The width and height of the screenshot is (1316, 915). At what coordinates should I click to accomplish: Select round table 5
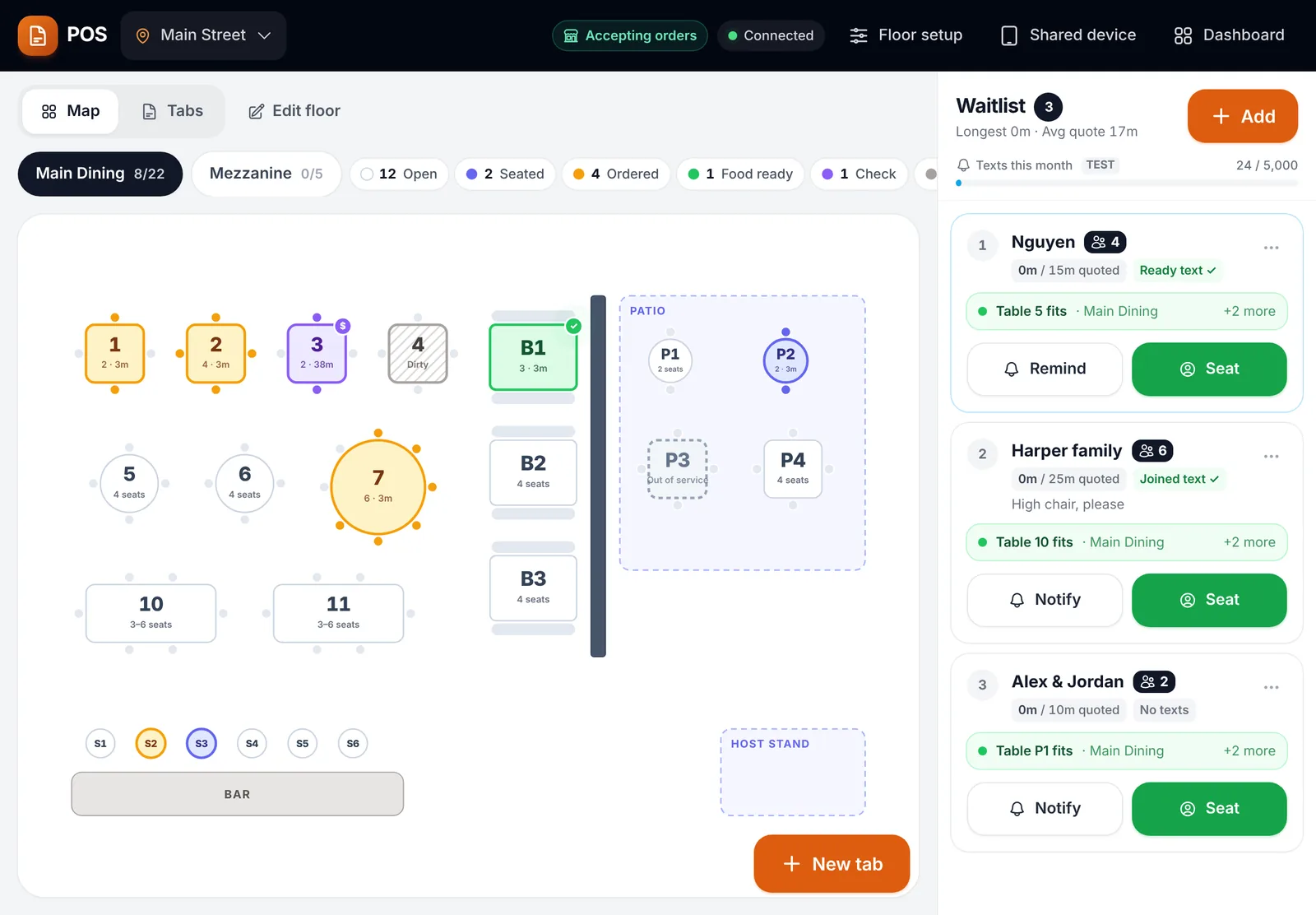pyautogui.click(x=129, y=484)
